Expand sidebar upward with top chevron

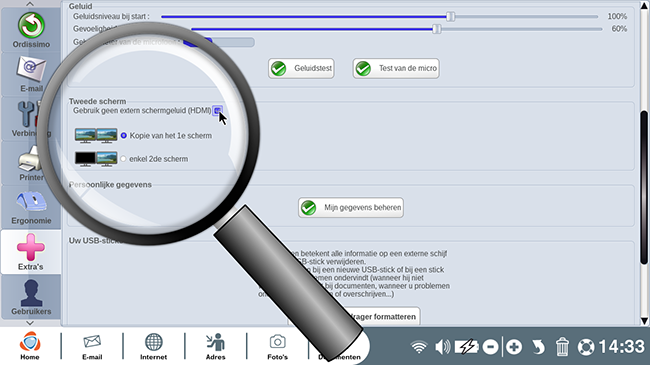point(30,4)
